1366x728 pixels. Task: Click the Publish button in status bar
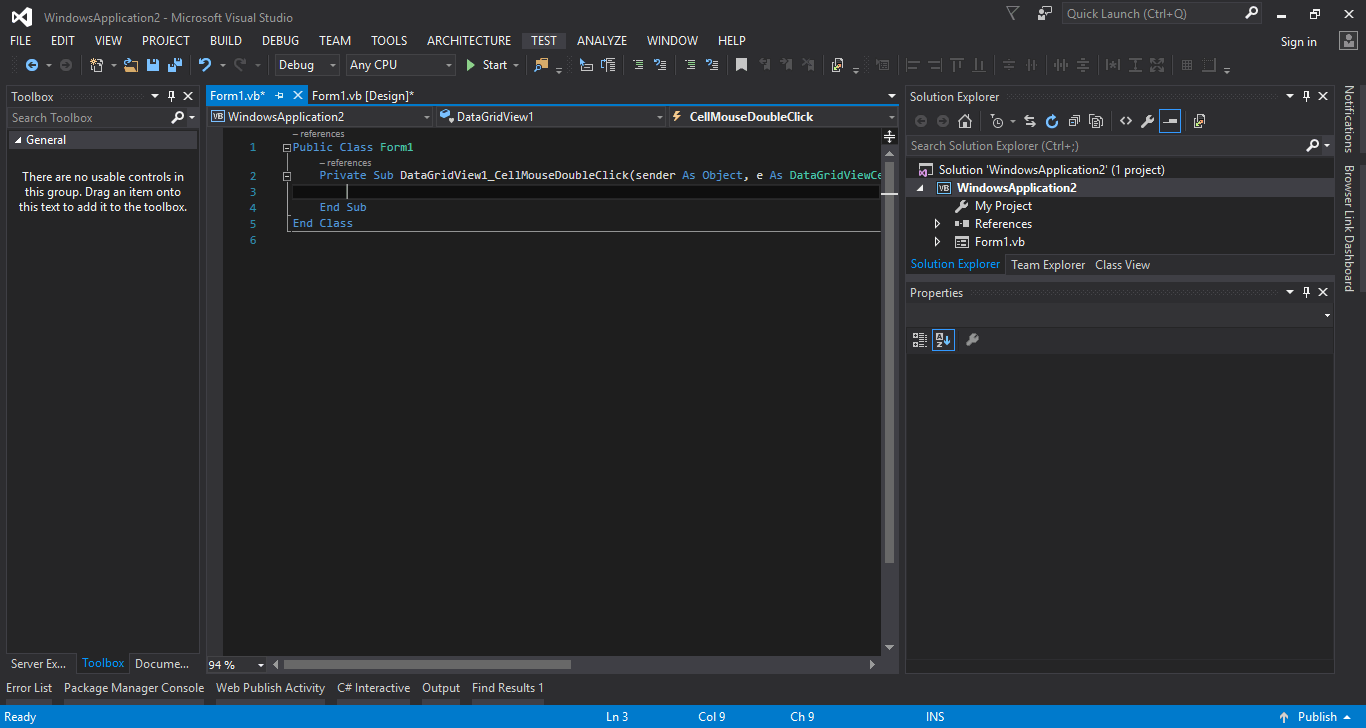[x=1317, y=717]
